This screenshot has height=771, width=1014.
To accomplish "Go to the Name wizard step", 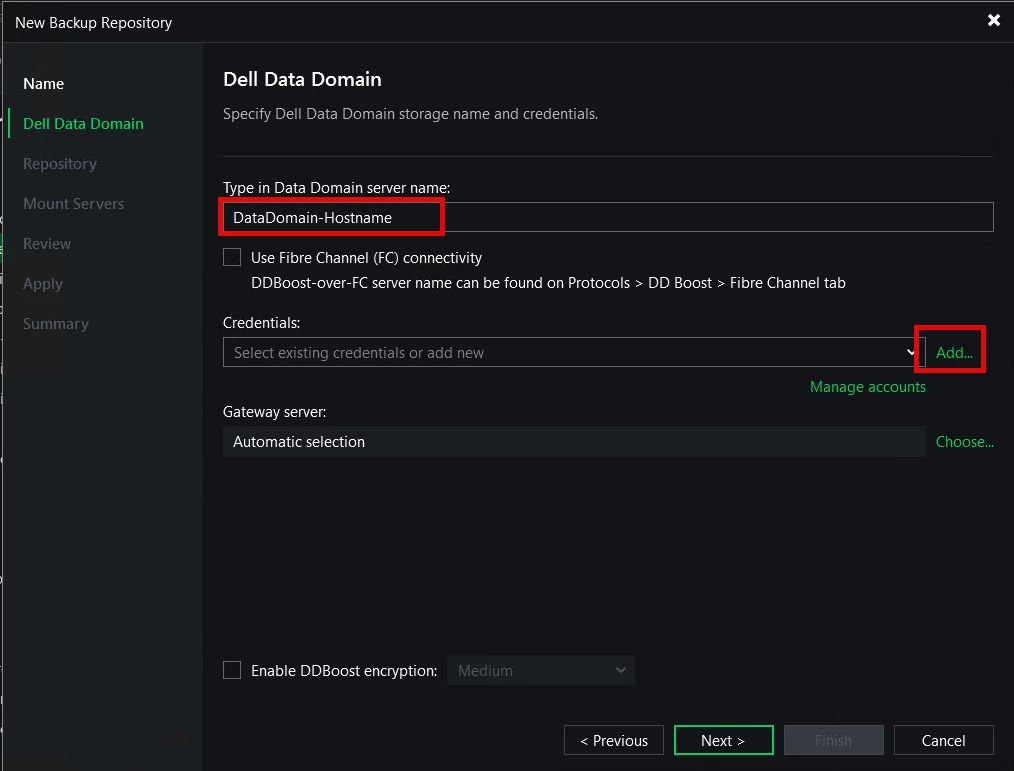I will pyautogui.click(x=44, y=84).
